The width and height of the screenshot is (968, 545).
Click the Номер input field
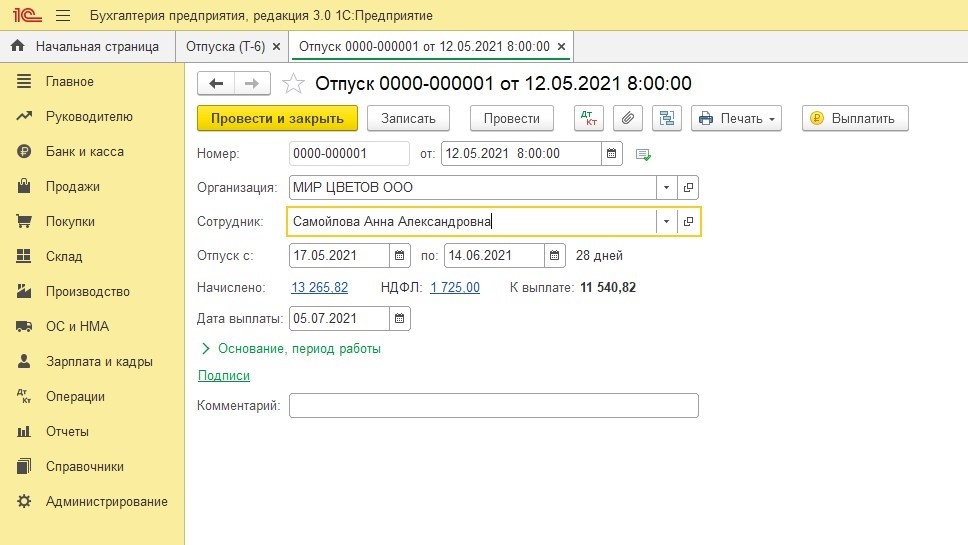349,154
